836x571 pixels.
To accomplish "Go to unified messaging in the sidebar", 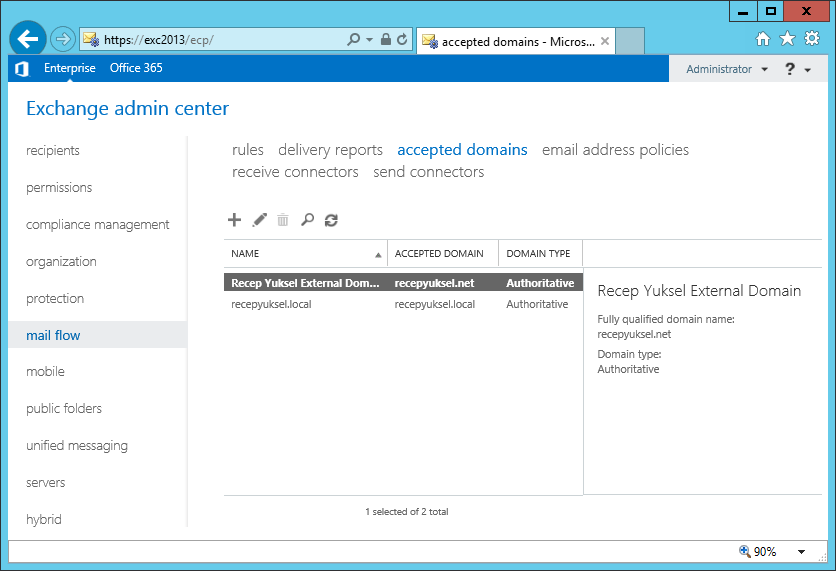I will point(77,446).
